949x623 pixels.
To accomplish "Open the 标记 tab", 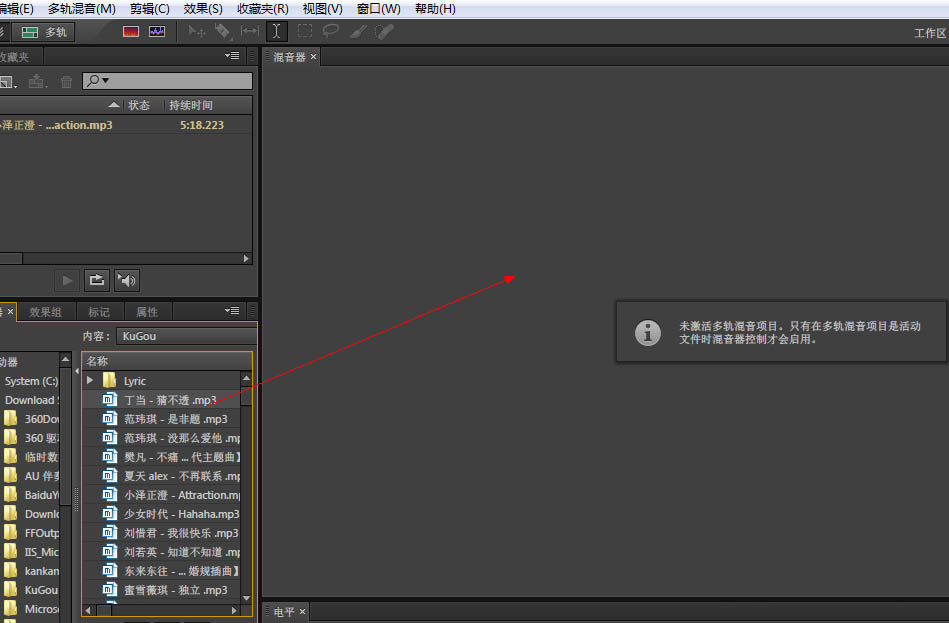I will tap(99, 312).
